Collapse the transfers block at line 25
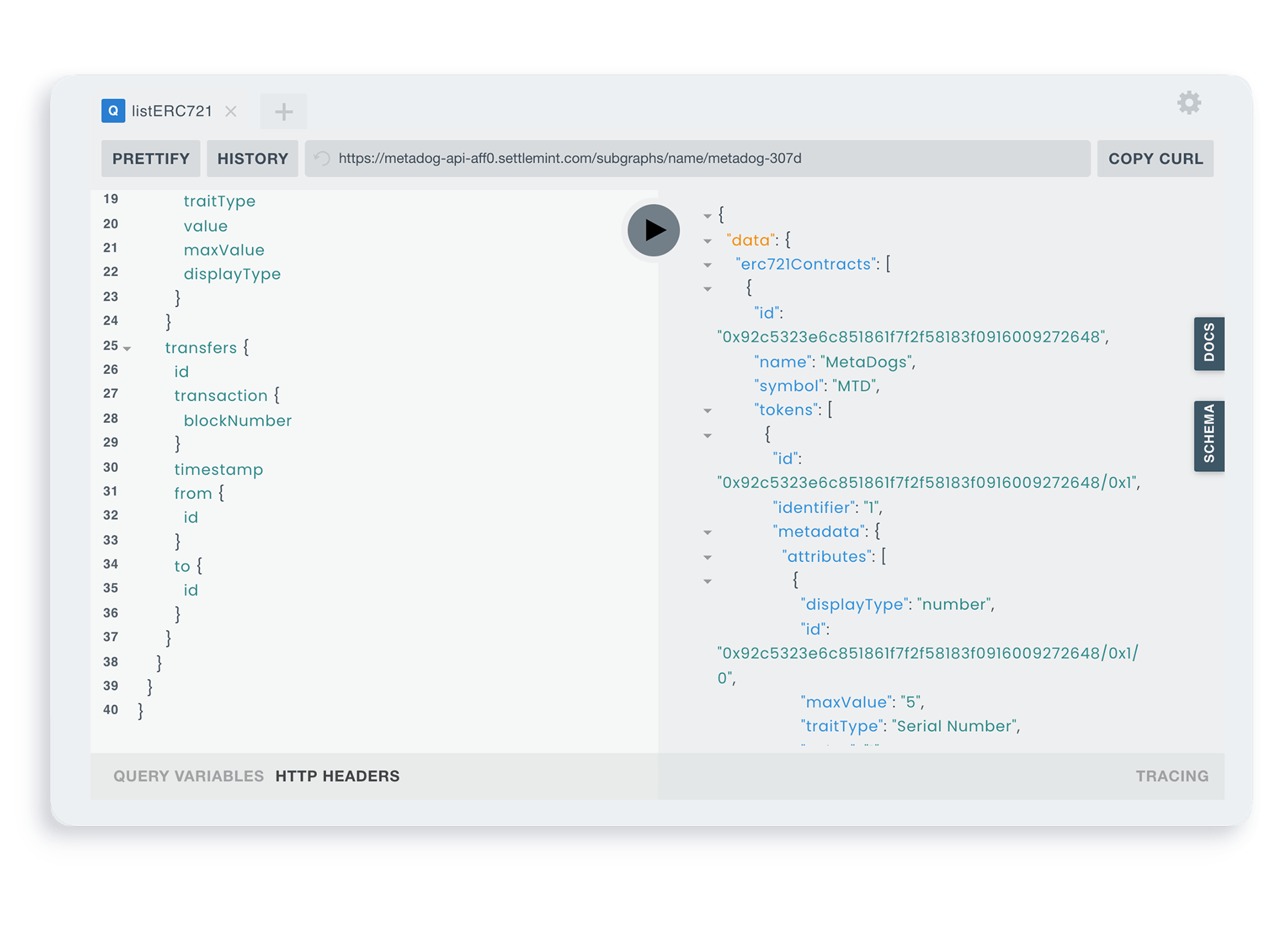The image size is (1288, 927). coord(128,348)
